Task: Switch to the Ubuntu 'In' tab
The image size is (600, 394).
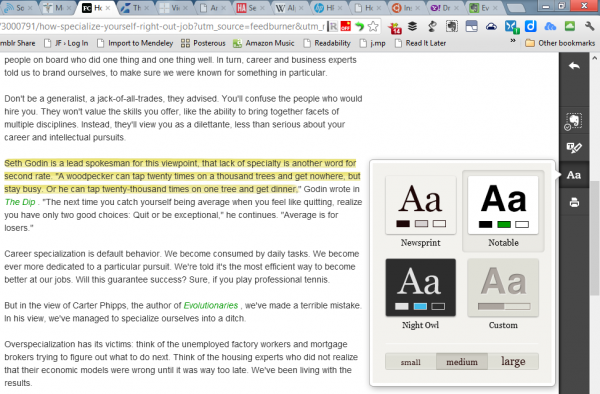Action: coord(406,8)
